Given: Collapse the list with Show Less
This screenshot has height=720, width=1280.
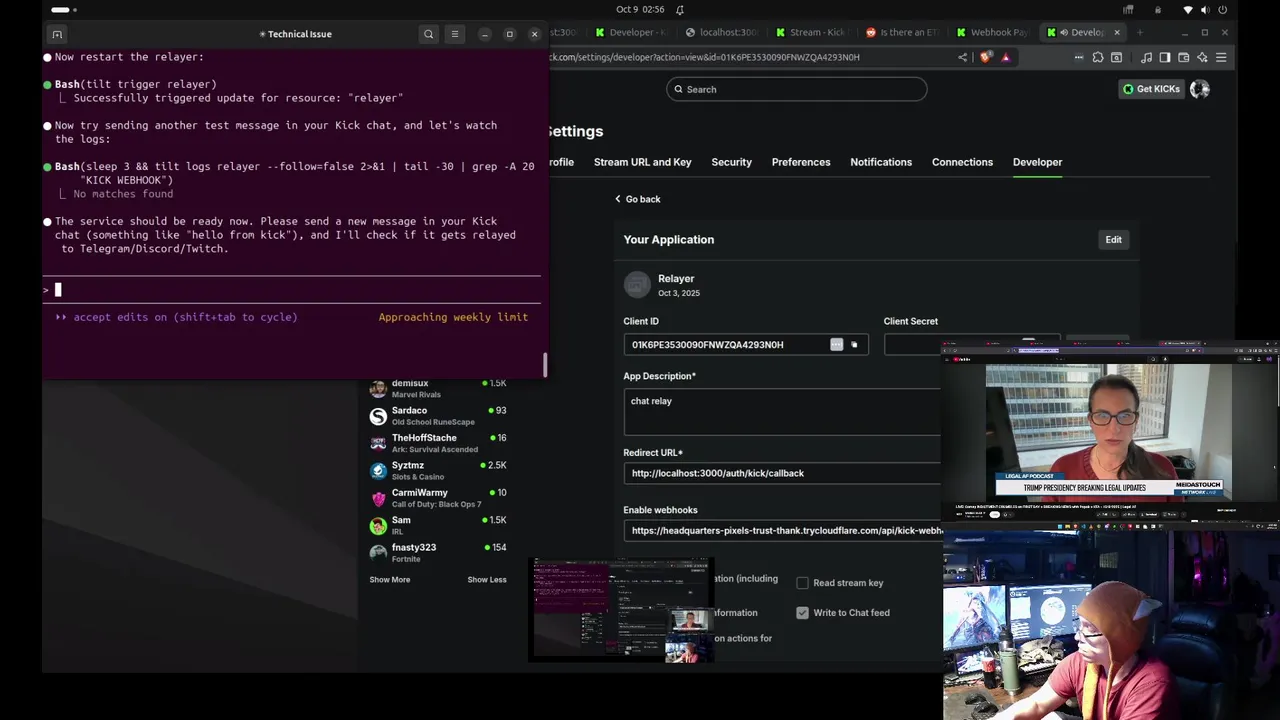Looking at the screenshot, I should coord(487,580).
